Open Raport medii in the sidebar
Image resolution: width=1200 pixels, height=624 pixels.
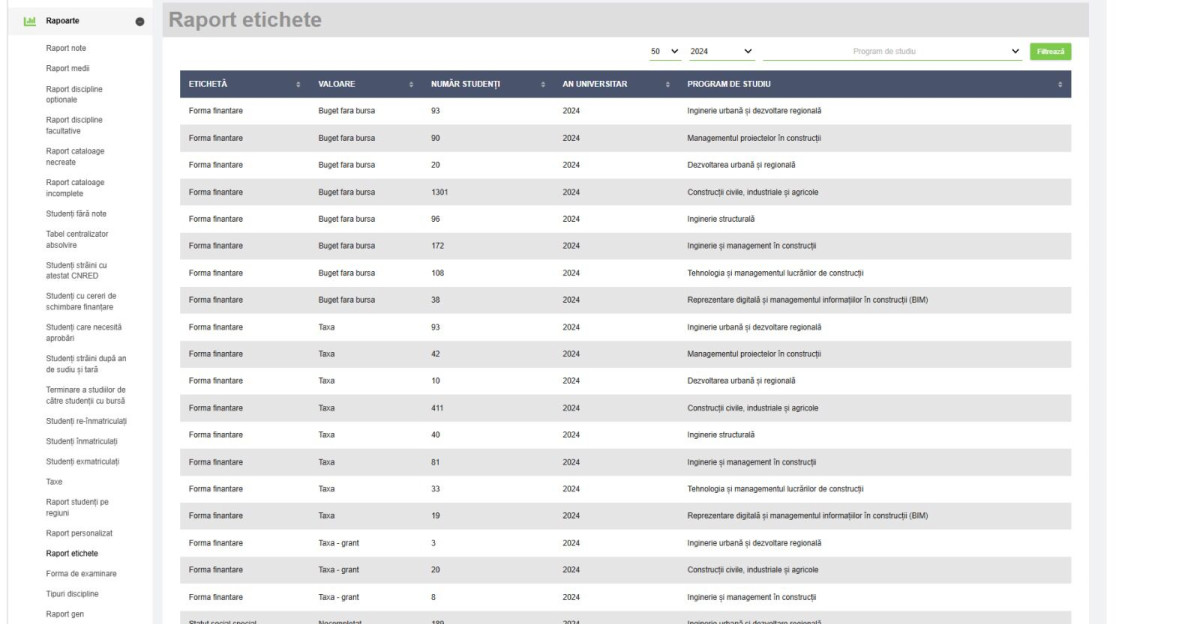(68, 69)
